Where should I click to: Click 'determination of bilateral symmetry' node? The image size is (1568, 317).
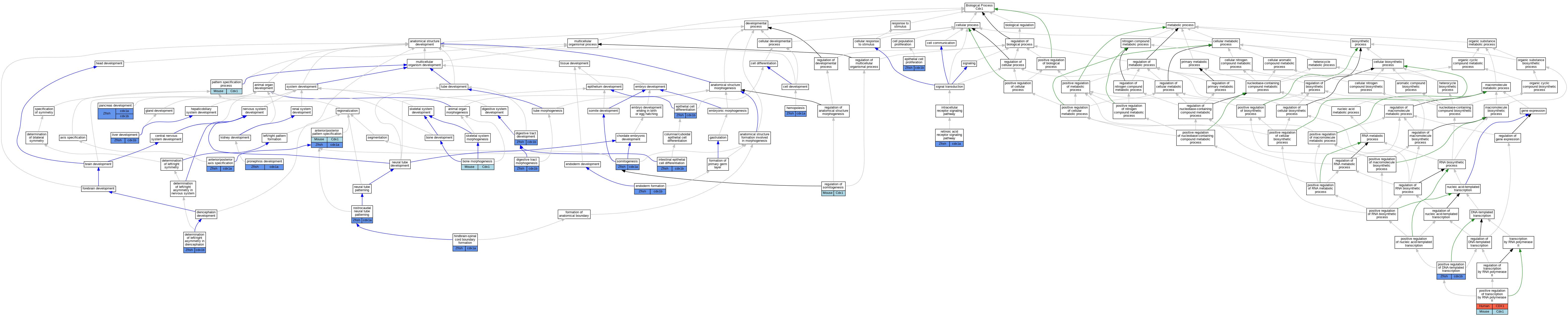pyautogui.click(x=36, y=138)
